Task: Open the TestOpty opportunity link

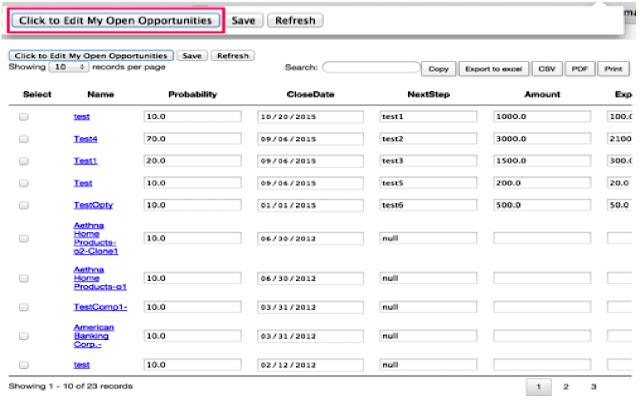Action: (93, 205)
